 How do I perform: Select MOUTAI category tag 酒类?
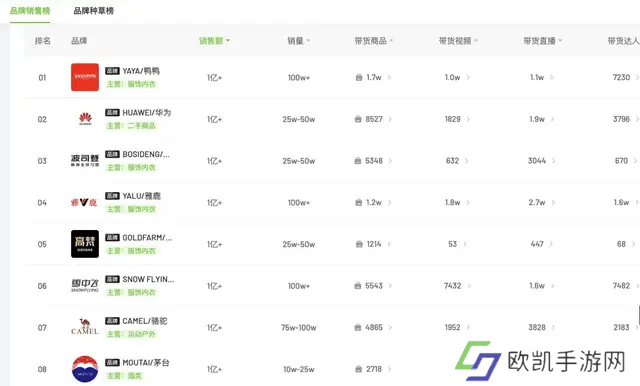coord(124,375)
